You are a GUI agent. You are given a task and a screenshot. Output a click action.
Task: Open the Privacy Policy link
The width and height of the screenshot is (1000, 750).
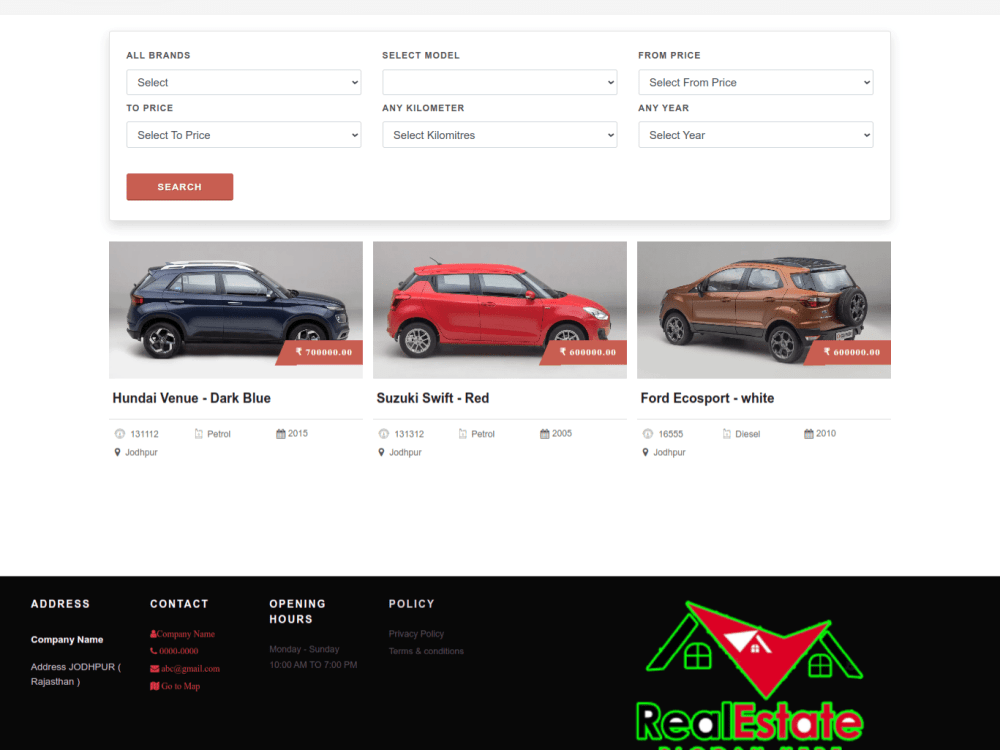[416, 634]
